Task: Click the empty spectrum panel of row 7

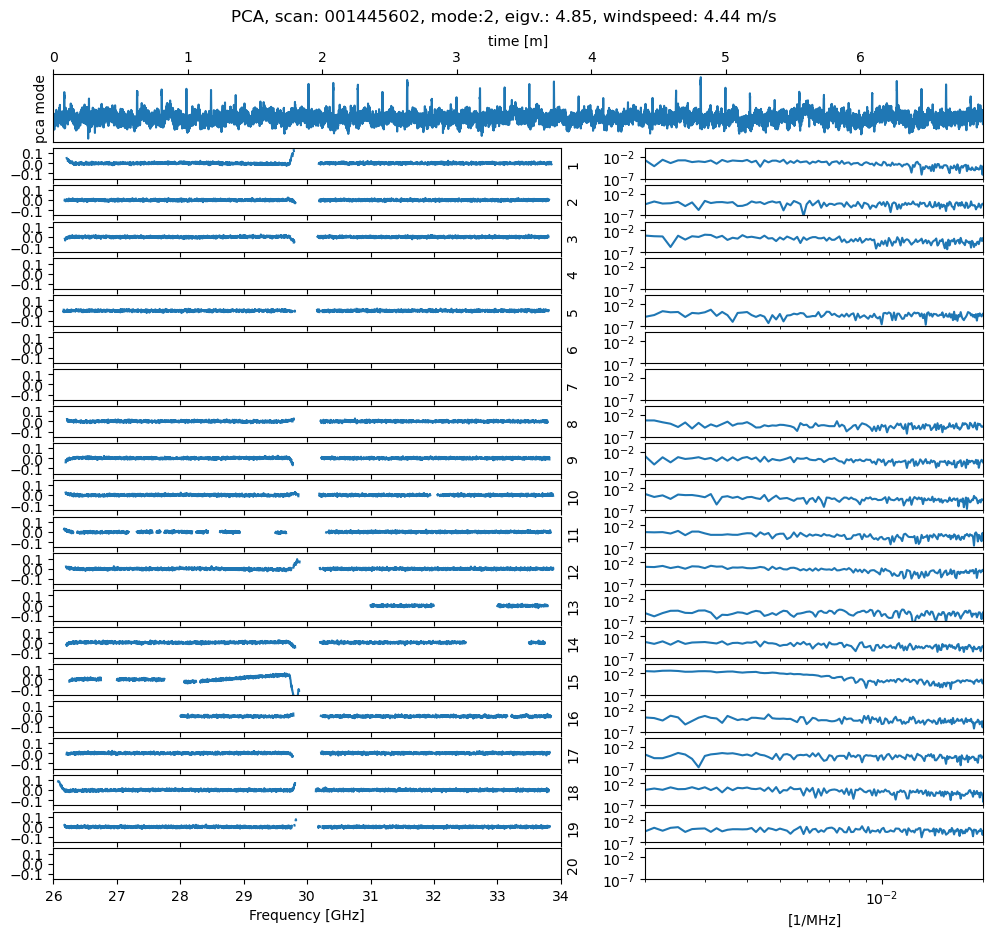Action: tap(813, 385)
